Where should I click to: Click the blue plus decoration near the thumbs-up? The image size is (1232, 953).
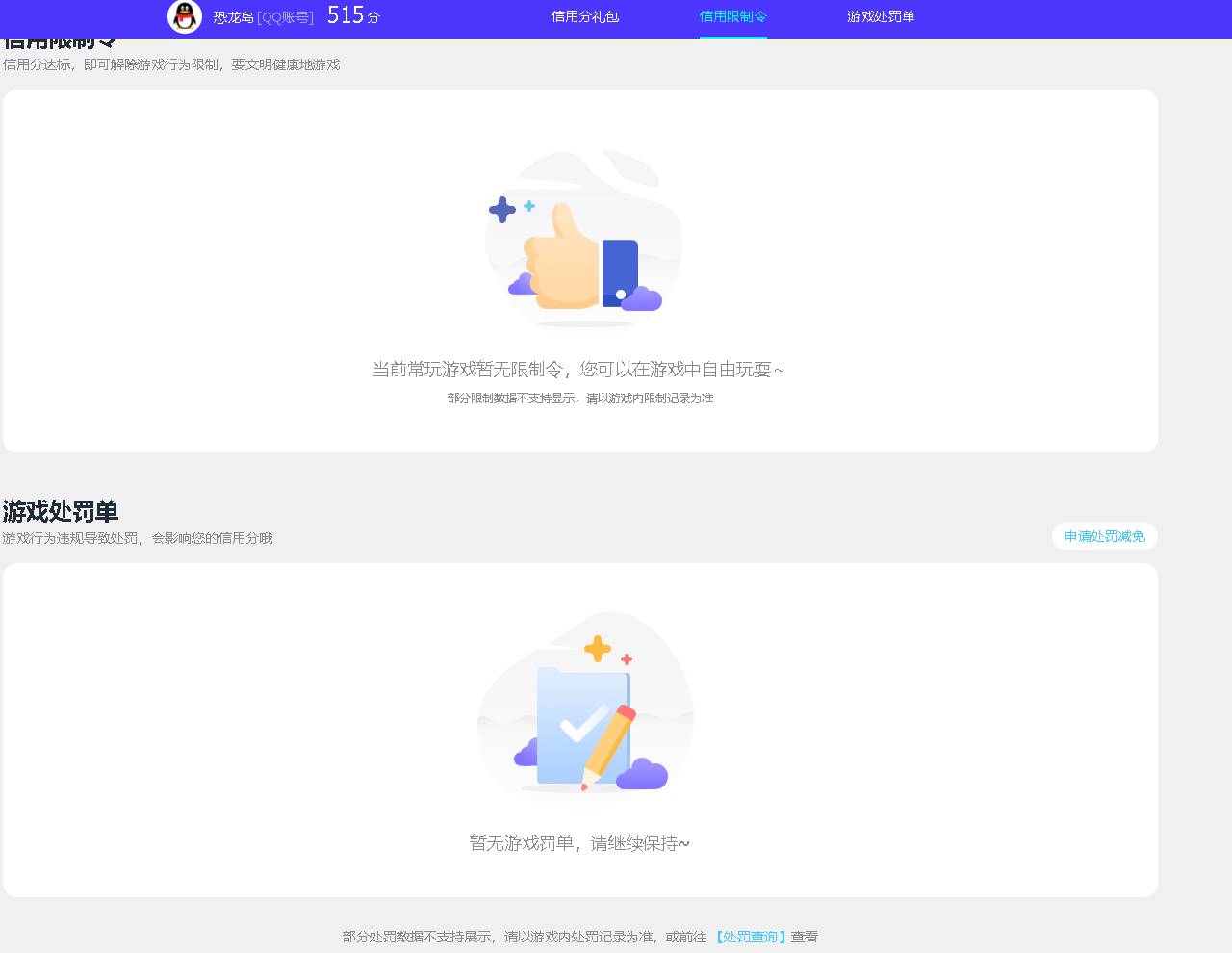[x=501, y=208]
